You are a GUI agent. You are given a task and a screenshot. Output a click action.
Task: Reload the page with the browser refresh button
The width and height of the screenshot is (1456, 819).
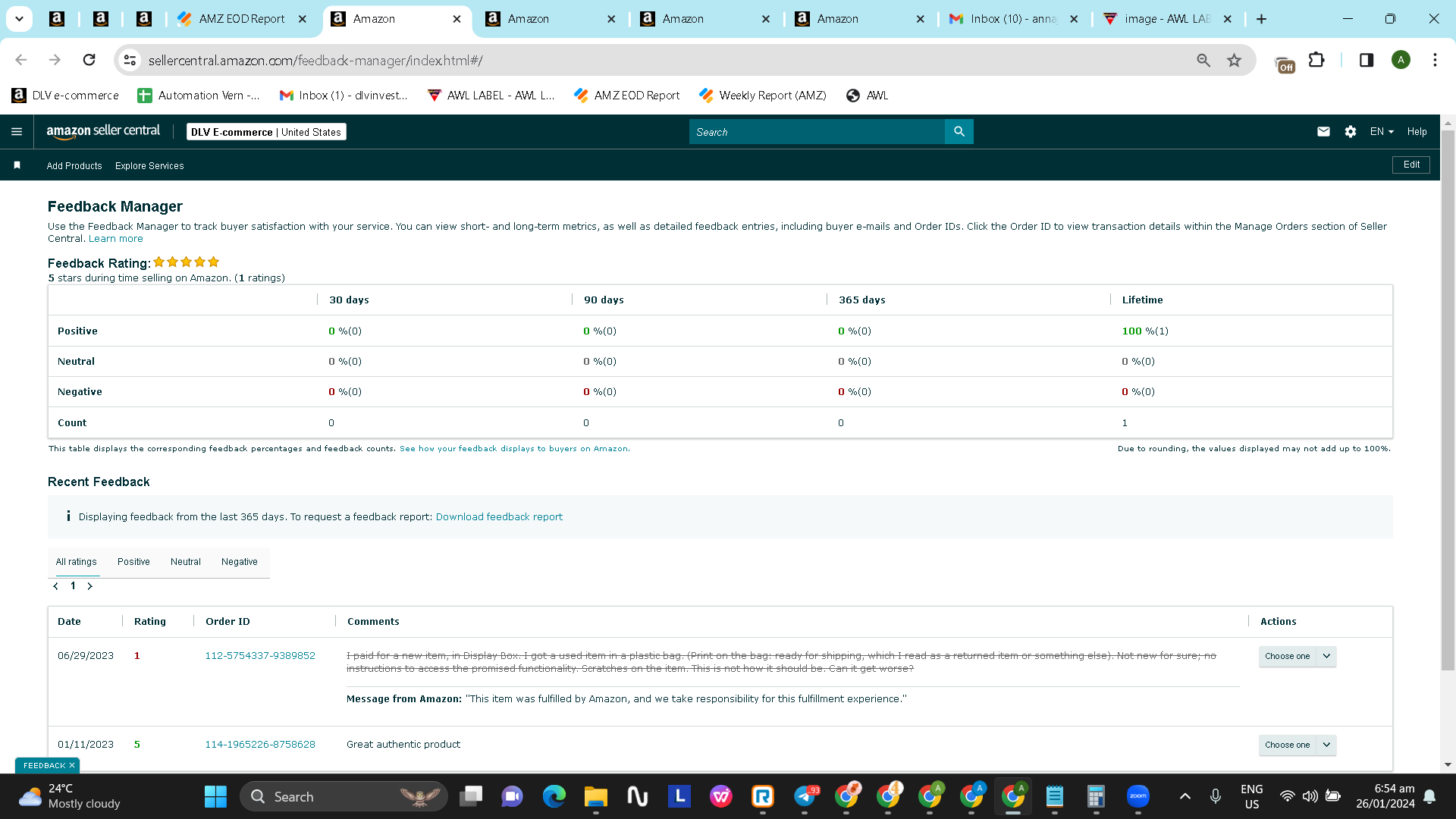[89, 60]
